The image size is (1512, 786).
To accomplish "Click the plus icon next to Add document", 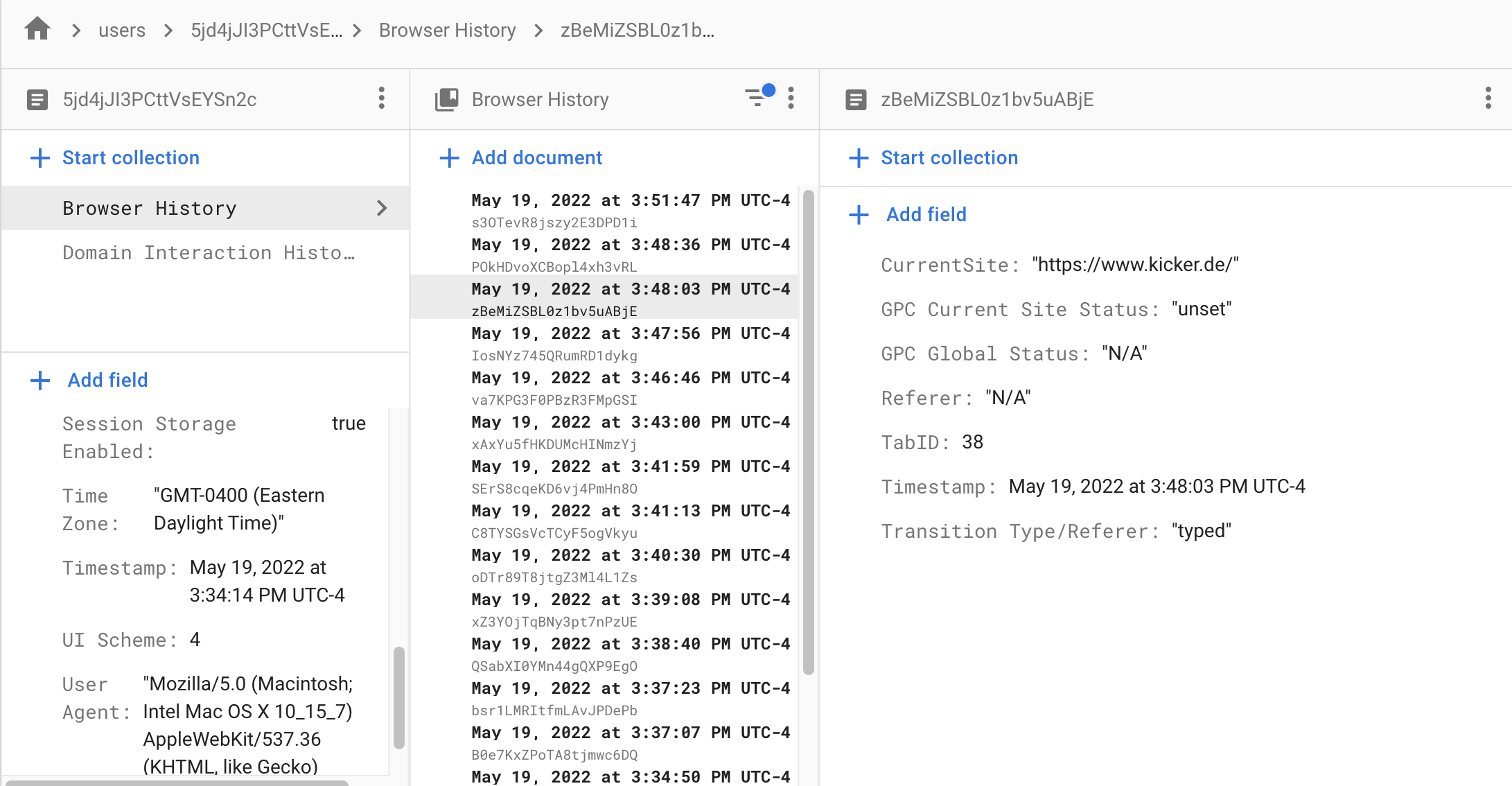I will 449,158.
